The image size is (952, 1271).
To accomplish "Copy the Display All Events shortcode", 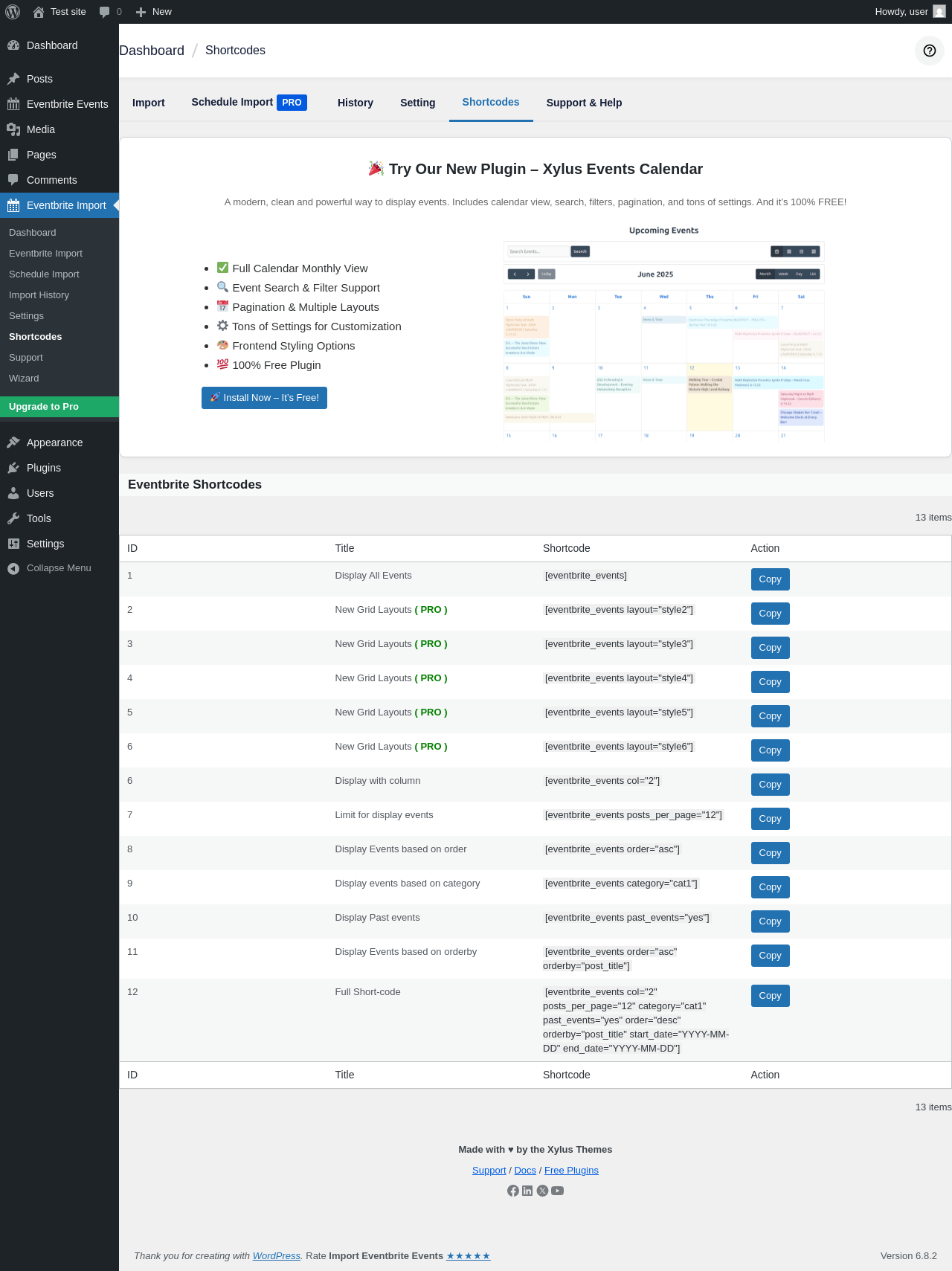I will click(770, 579).
